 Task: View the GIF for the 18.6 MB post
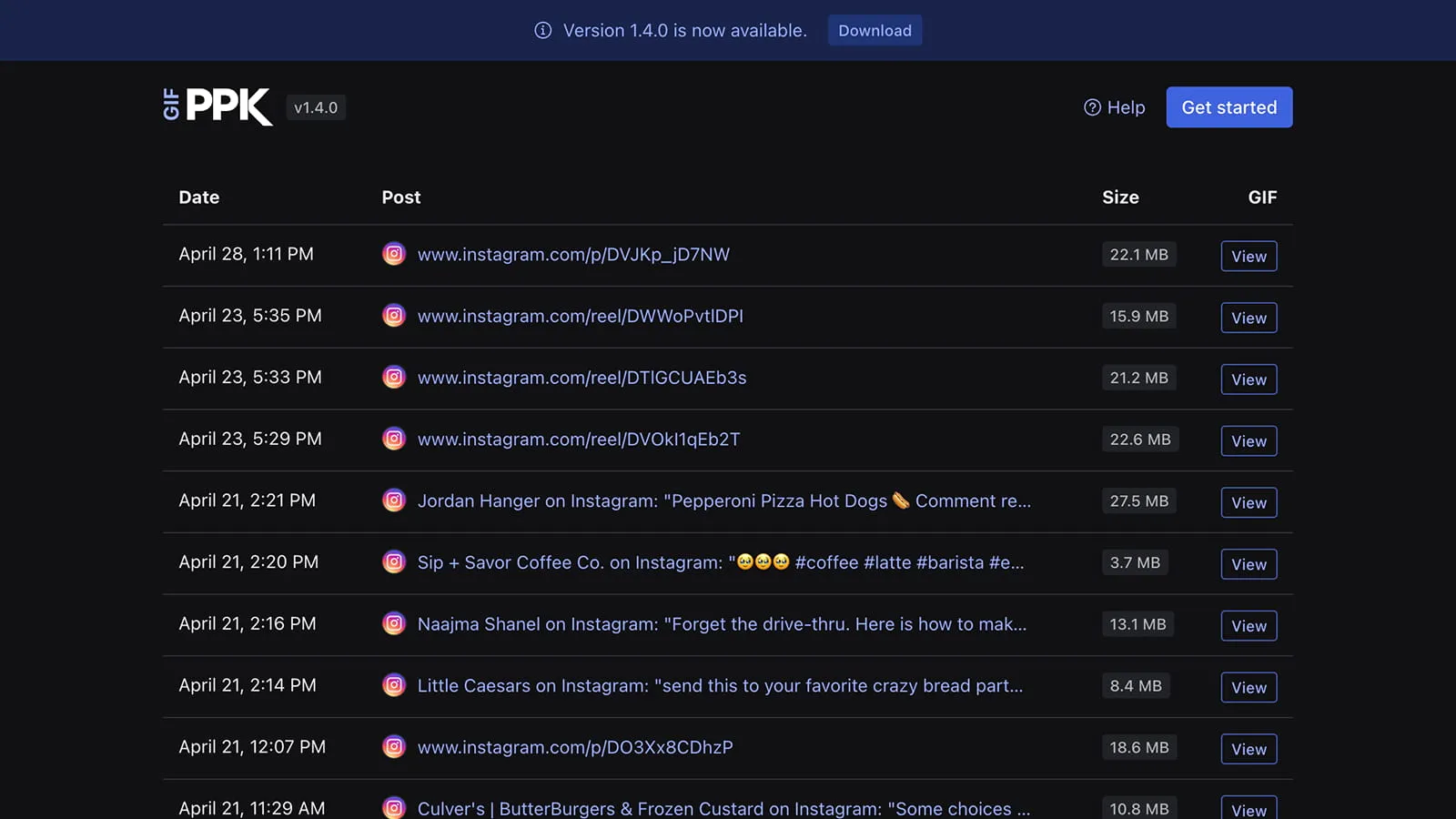pos(1249,749)
